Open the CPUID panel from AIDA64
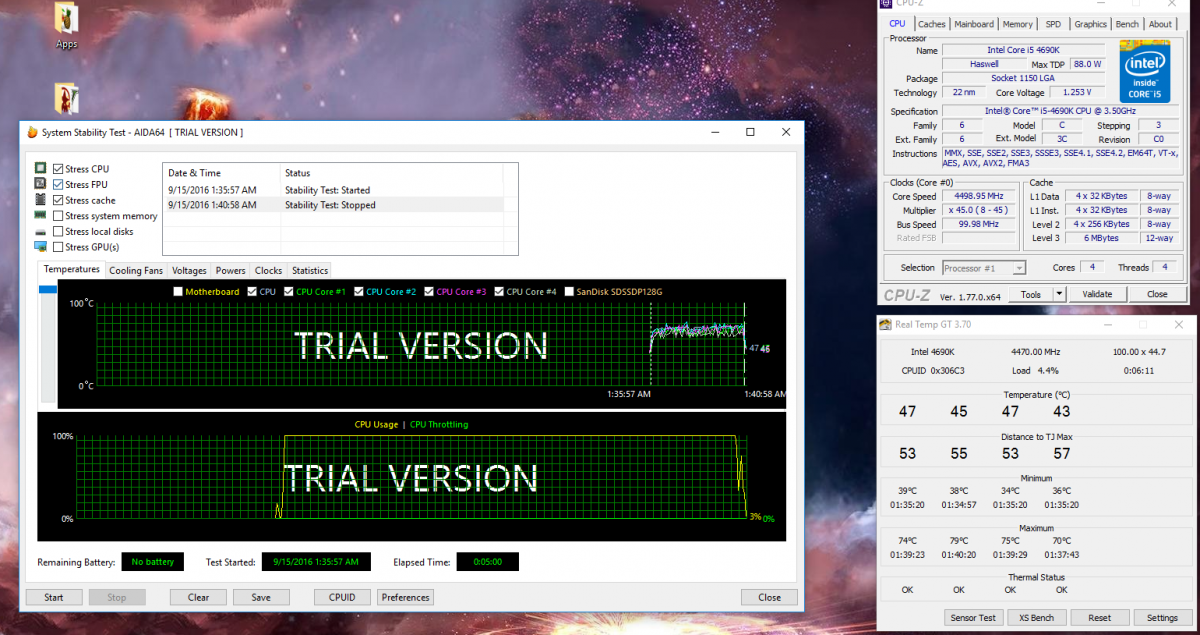 click(342, 597)
